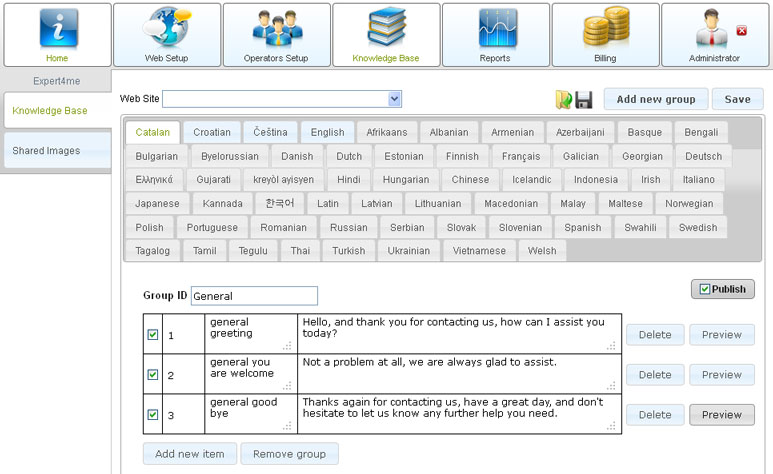Select the Italiano language tab
Image resolution: width=773 pixels, height=474 pixels.
click(699, 180)
